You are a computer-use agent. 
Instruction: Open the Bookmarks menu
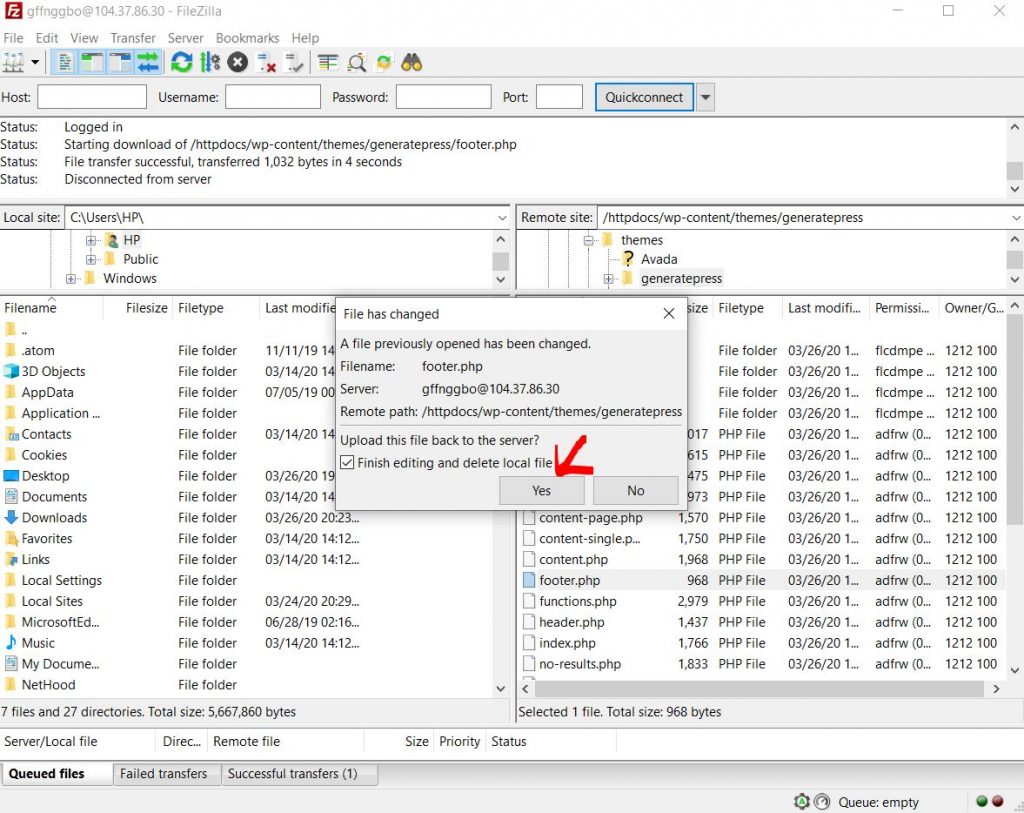248,38
